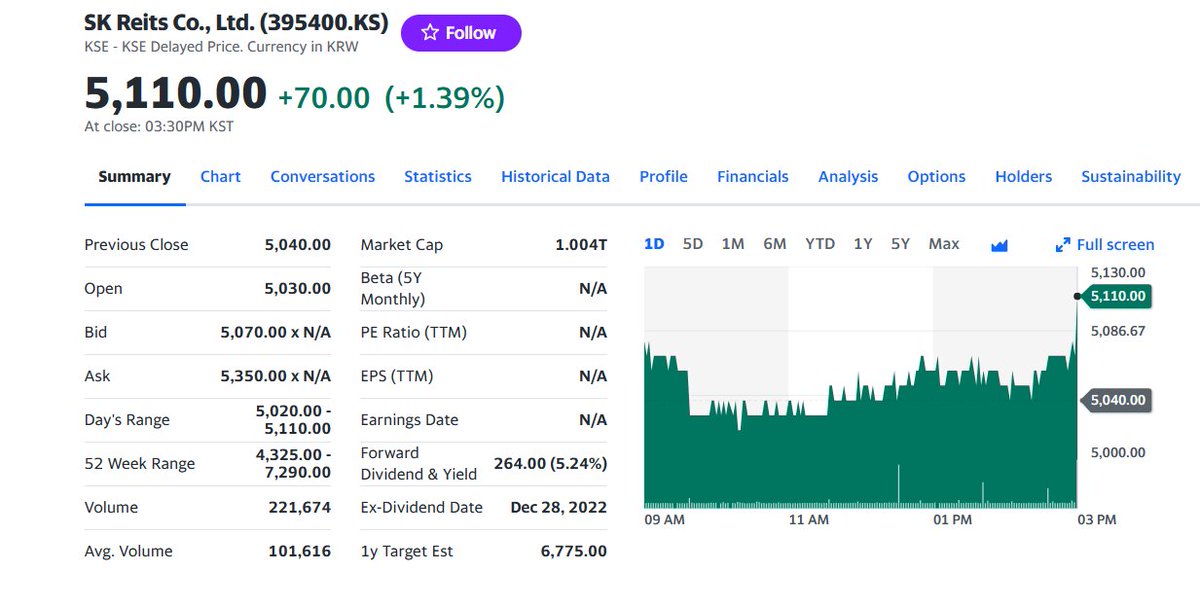The width and height of the screenshot is (1200, 607).
Task: Switch chart to 5D range
Action: click(693, 244)
